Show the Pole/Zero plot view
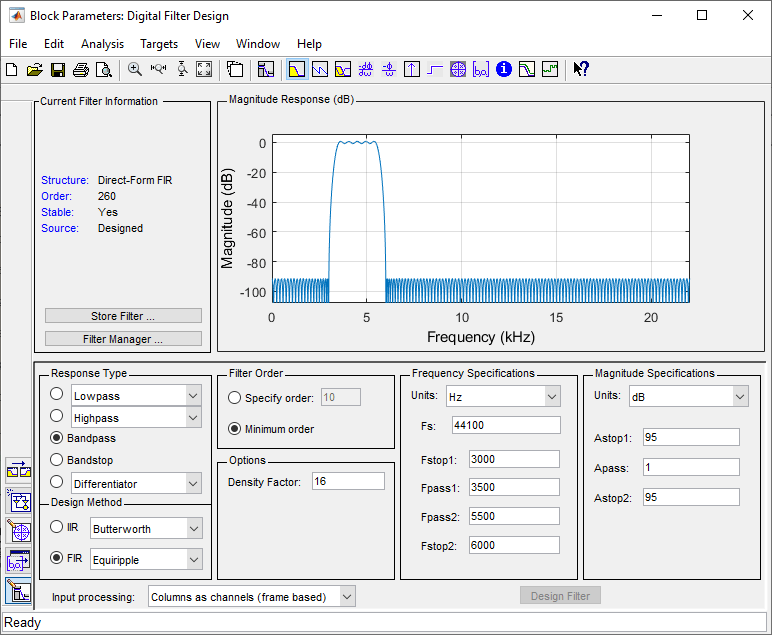The image size is (772, 635). (x=458, y=70)
